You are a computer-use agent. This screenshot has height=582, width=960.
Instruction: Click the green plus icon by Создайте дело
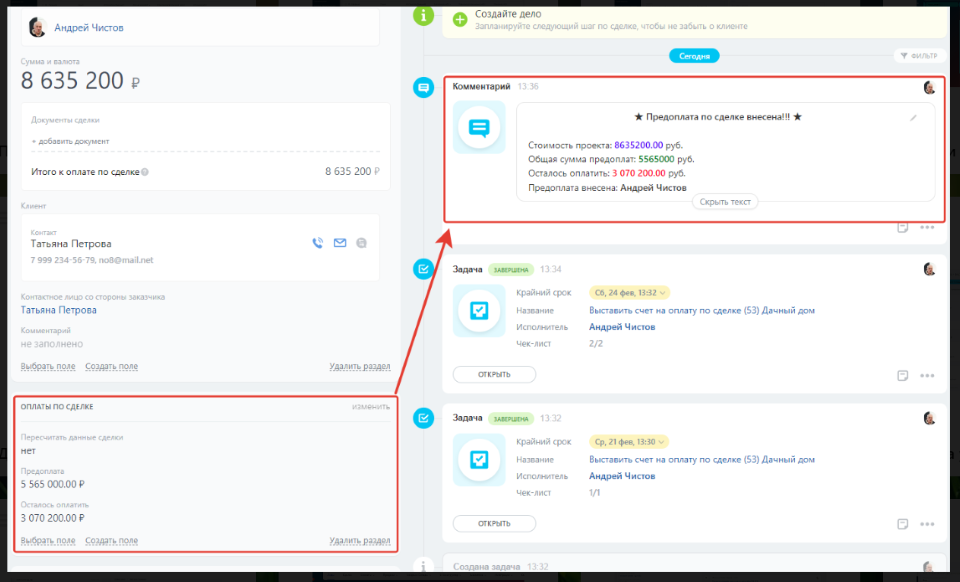(x=460, y=19)
